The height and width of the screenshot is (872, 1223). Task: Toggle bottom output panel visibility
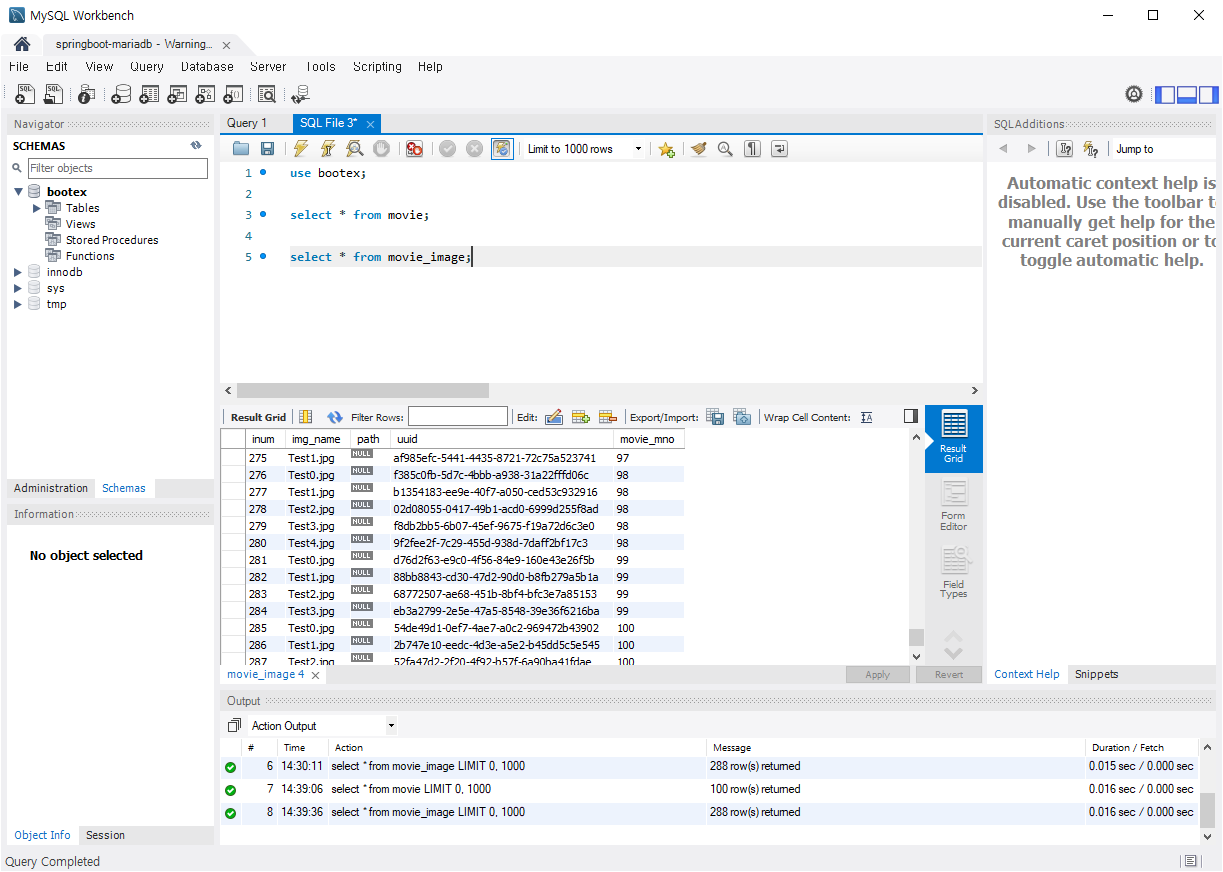tap(1187, 95)
